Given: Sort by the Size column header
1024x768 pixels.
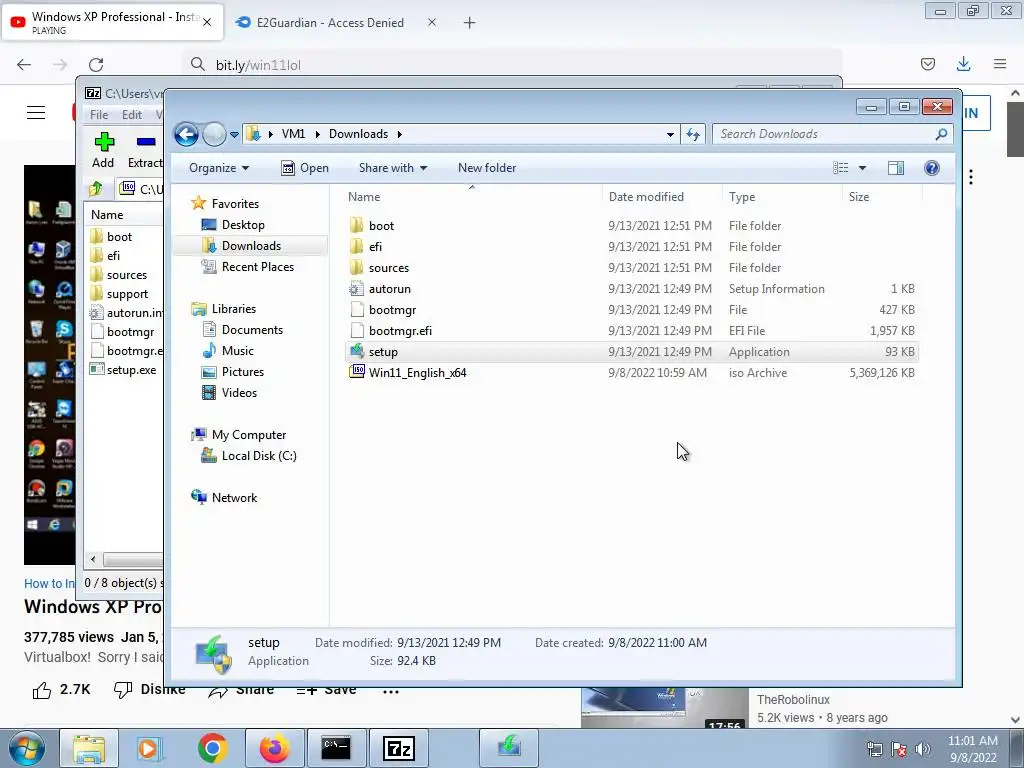Looking at the screenshot, I should (x=882, y=197).
